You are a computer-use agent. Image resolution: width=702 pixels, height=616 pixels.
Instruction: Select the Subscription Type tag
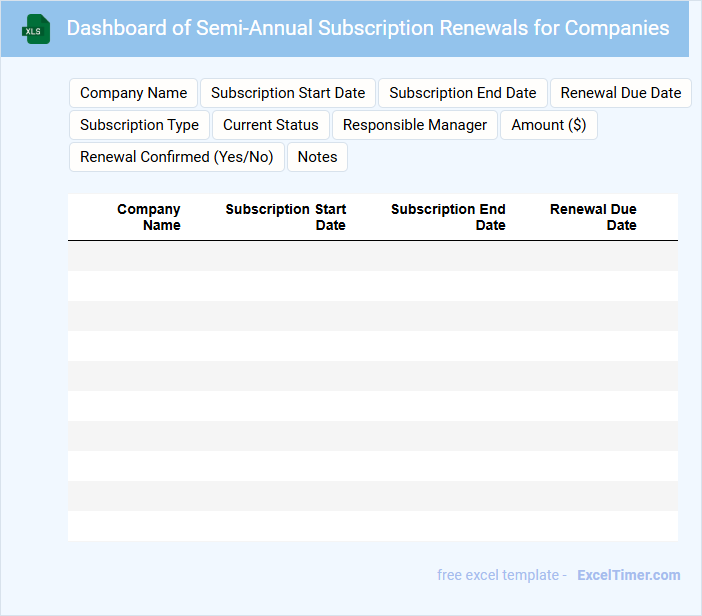pos(139,125)
